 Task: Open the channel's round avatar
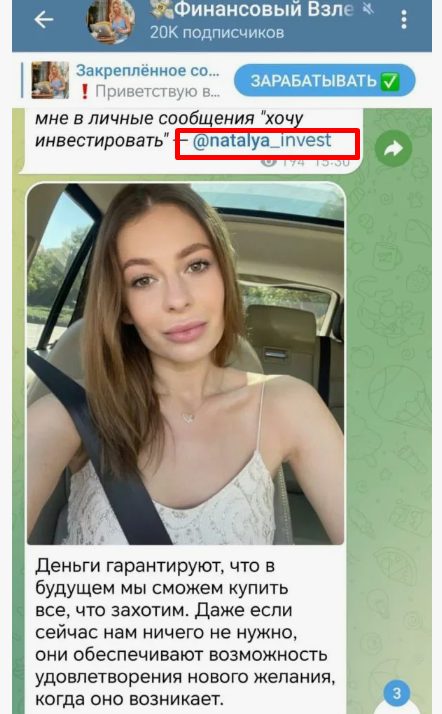coord(111,21)
